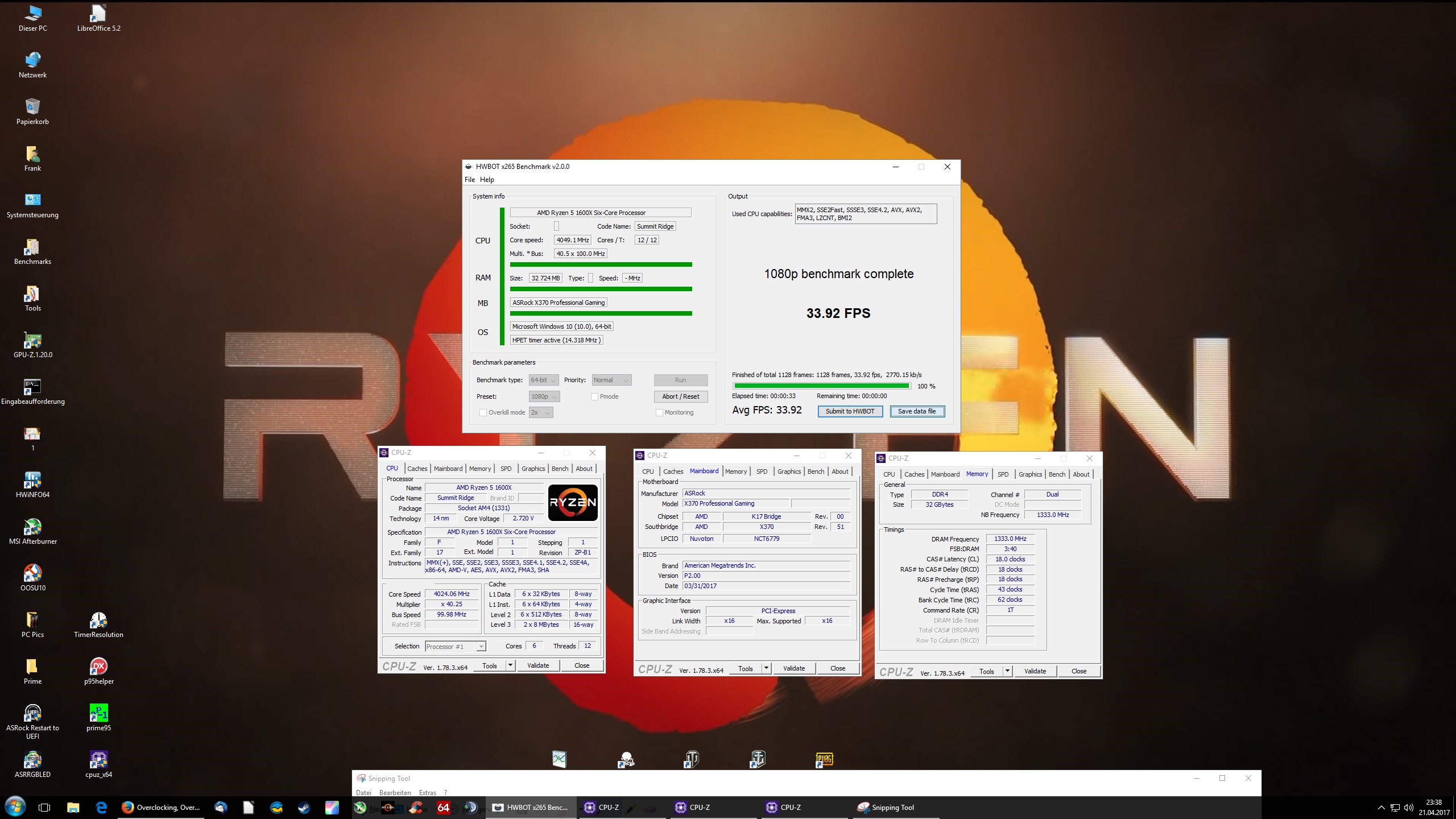The width and height of the screenshot is (1456, 819).
Task: Open Bearbeiten menu in Snipping Tool
Action: [x=395, y=792]
